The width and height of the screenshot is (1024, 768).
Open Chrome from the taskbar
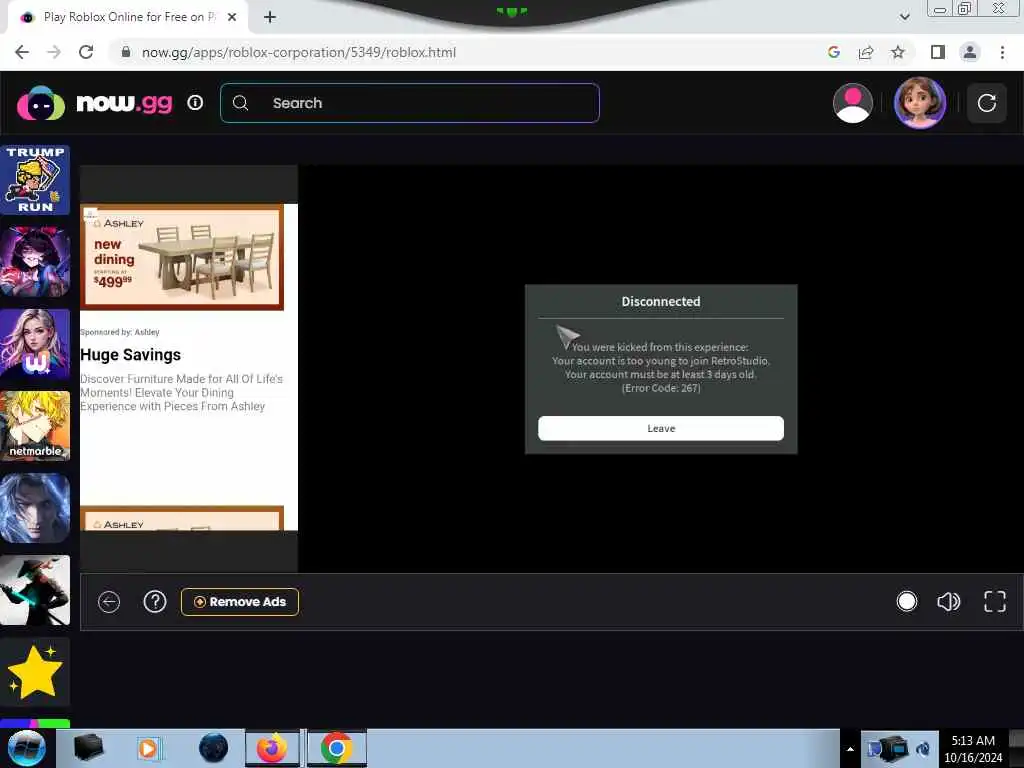click(x=336, y=748)
